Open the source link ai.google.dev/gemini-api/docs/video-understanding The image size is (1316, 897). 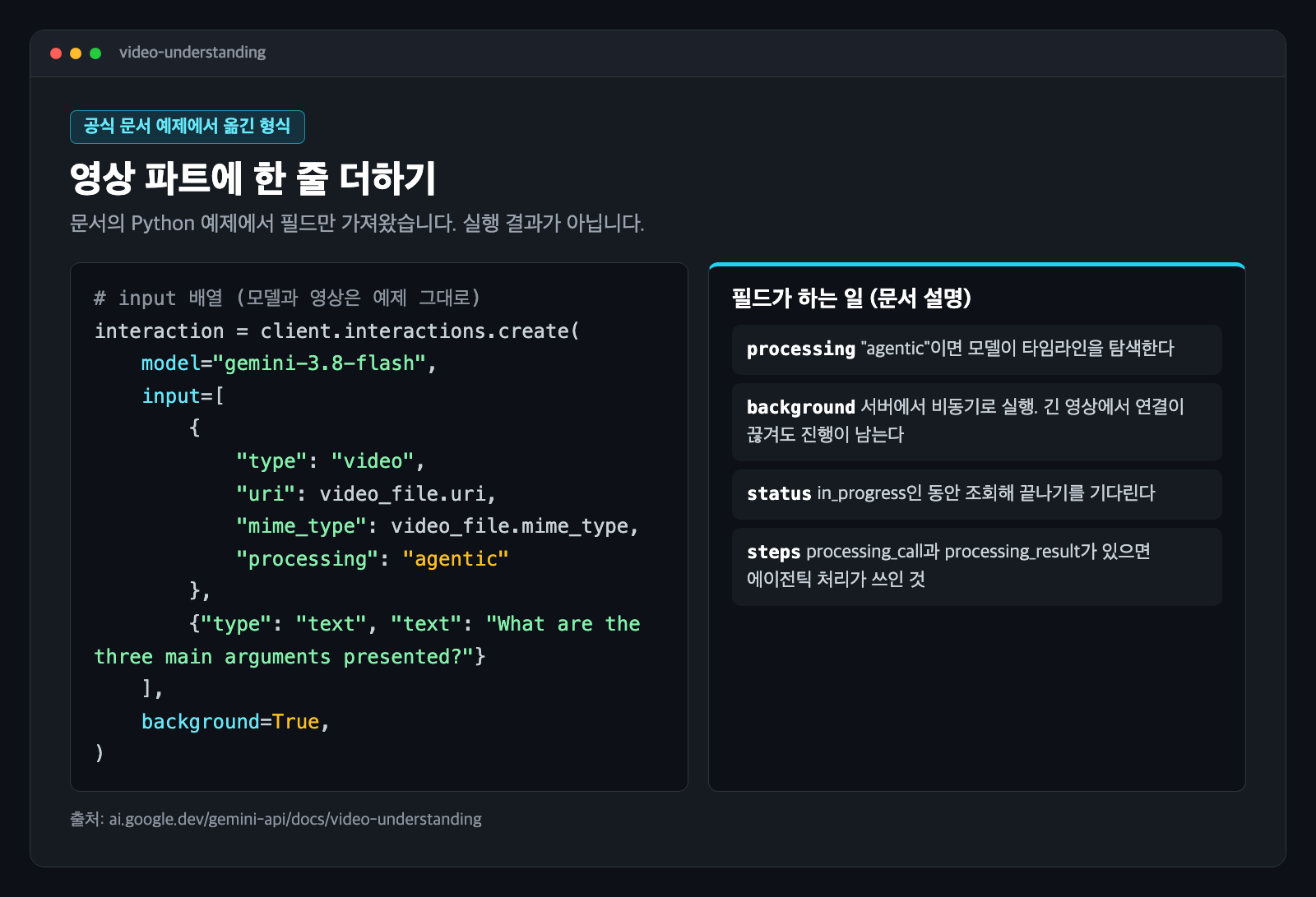pyautogui.click(x=295, y=819)
